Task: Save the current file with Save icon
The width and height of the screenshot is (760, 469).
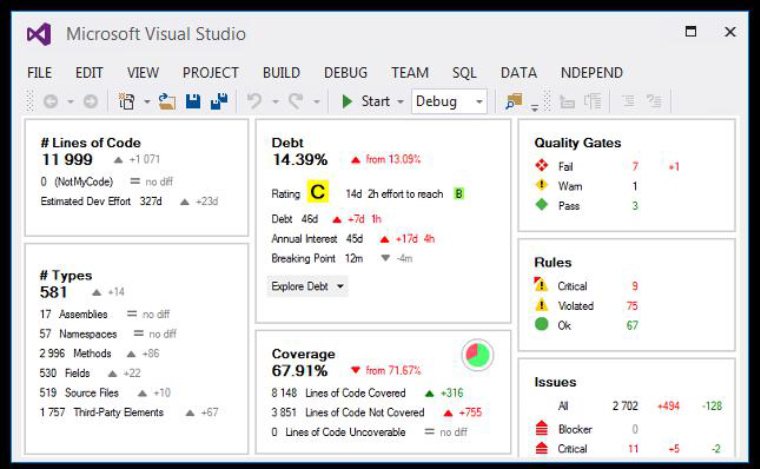Action: [193, 101]
